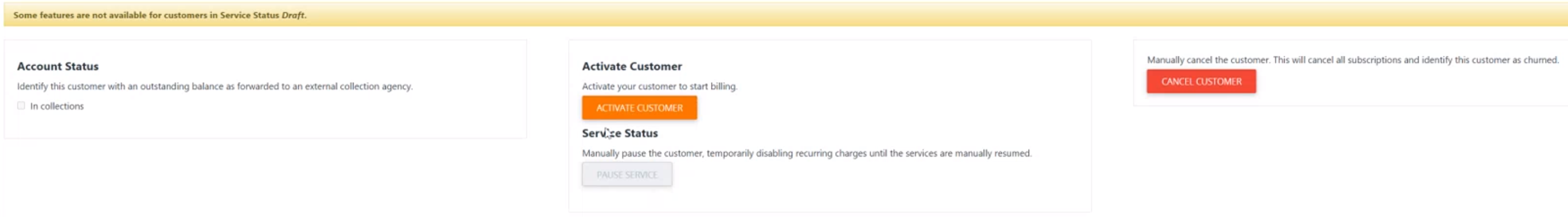Click the ACTIVATE CUSTOMER orange button

click(639, 107)
